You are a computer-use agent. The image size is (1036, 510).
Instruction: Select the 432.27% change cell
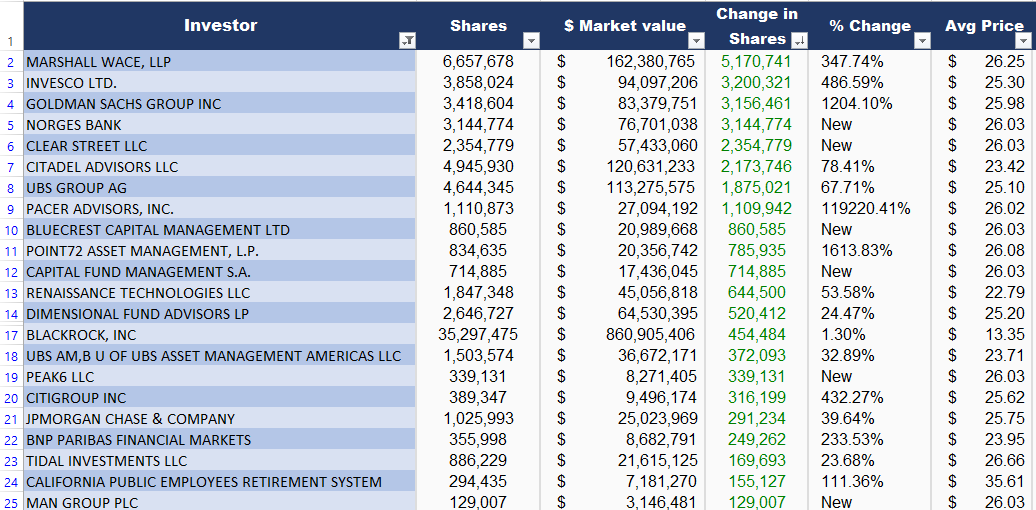tap(870, 398)
